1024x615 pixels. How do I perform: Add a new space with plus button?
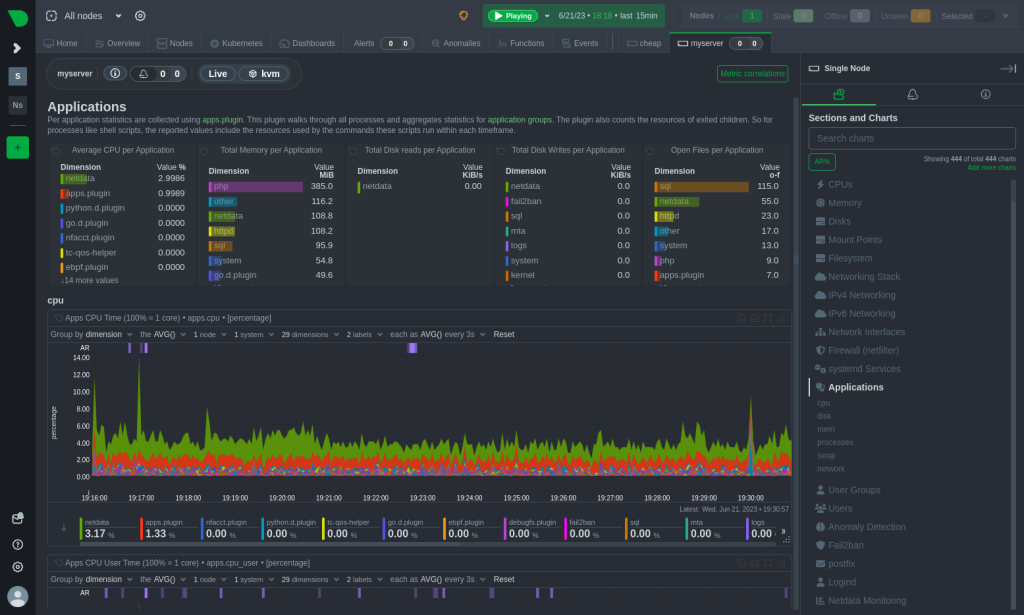click(x=18, y=148)
